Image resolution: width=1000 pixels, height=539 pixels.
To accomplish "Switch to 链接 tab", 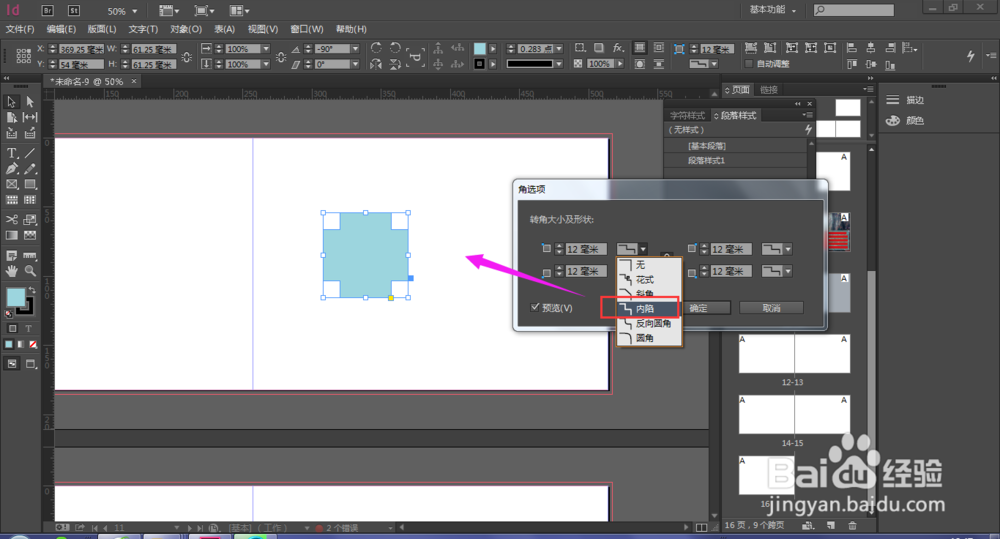I will tap(769, 90).
